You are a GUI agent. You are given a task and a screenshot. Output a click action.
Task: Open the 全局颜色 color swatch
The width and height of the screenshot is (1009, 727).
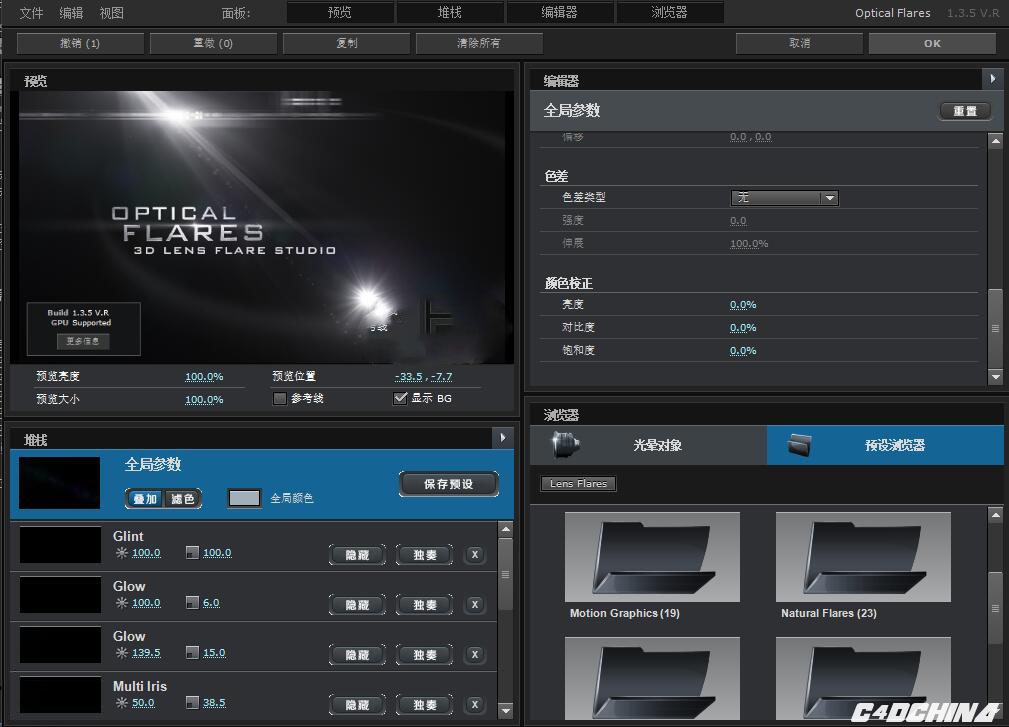click(x=245, y=498)
